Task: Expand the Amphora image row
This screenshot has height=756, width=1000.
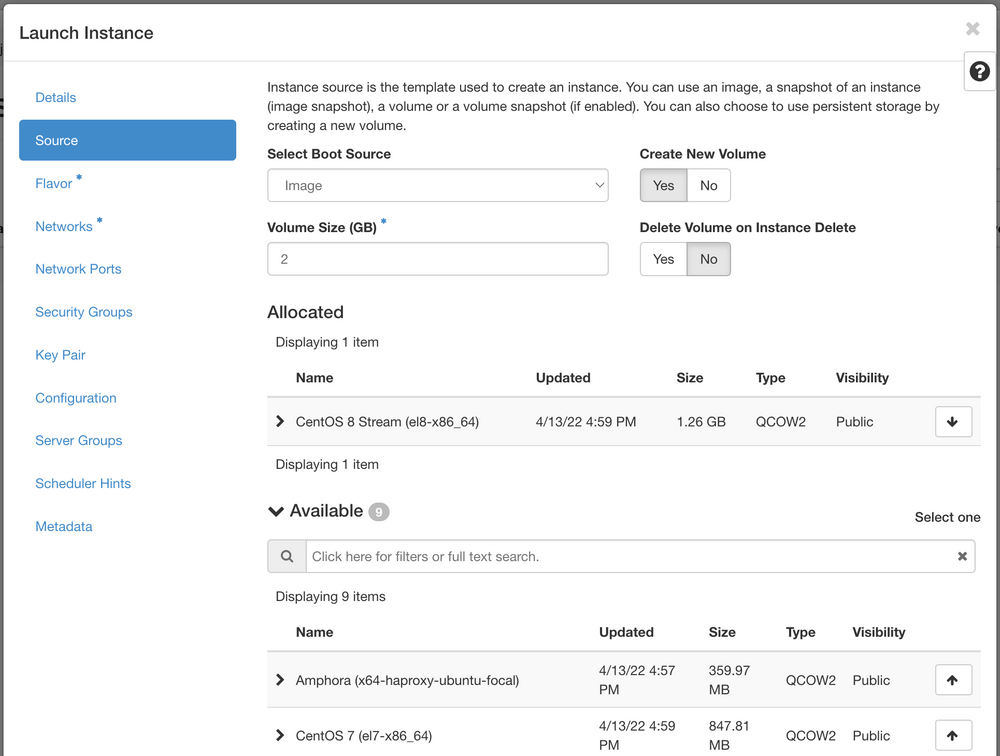Action: (x=280, y=679)
